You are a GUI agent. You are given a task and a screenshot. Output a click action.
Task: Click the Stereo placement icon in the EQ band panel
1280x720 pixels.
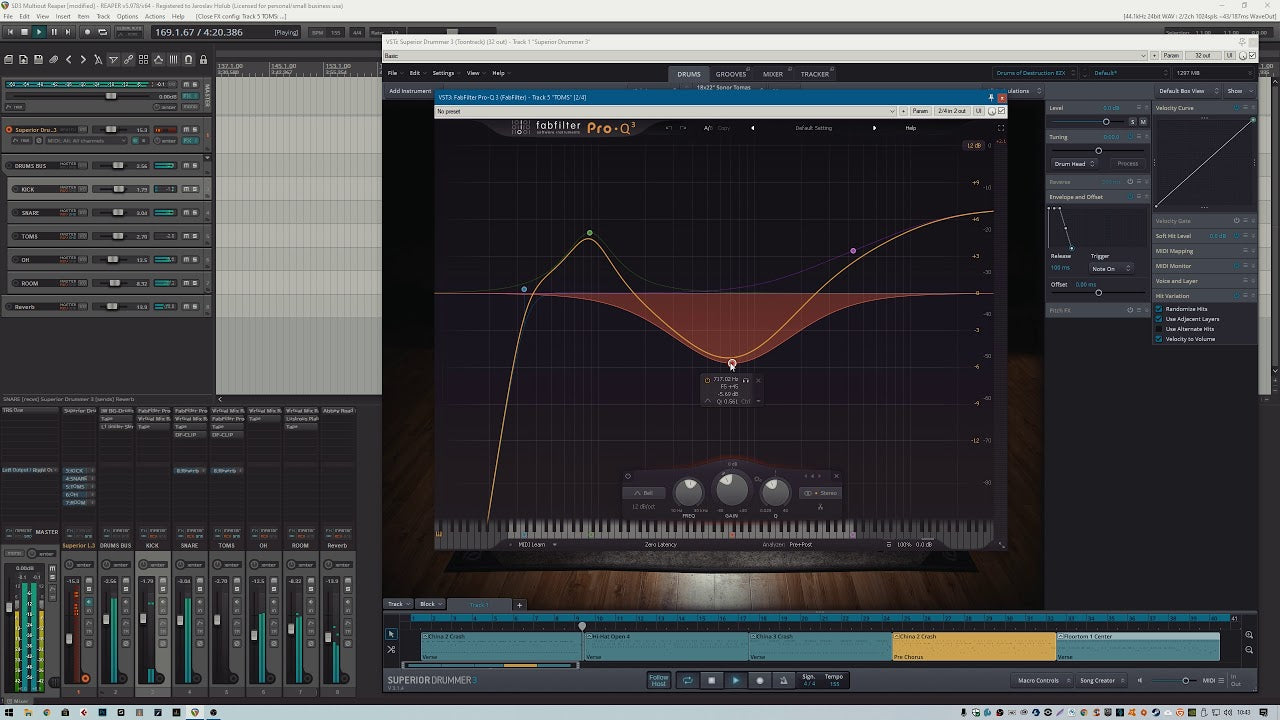click(808, 493)
